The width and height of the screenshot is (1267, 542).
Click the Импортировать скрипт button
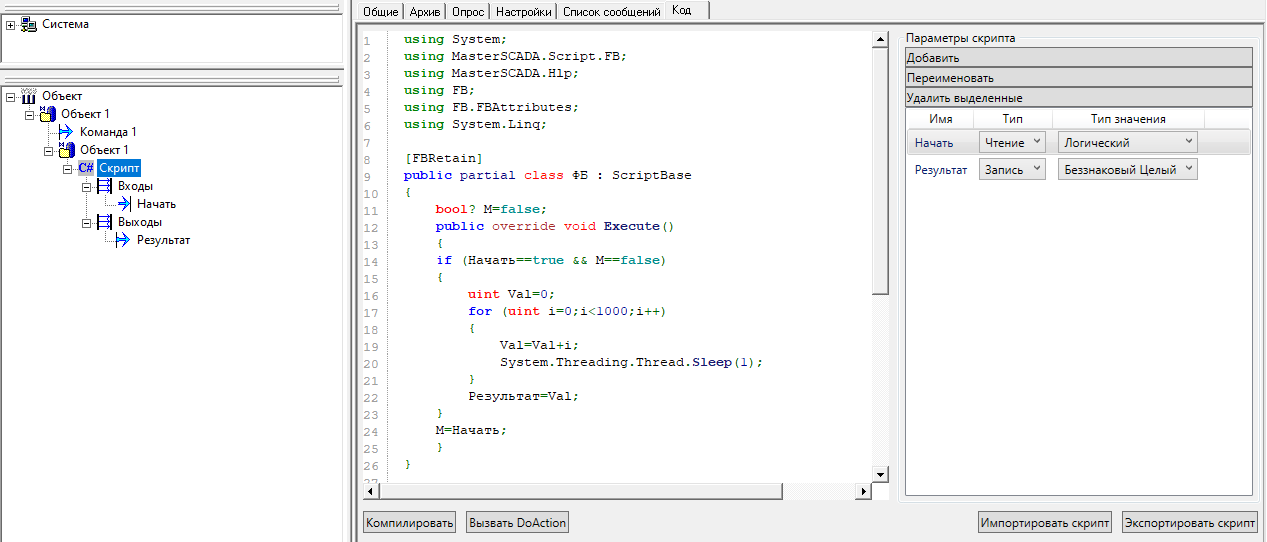tap(1045, 522)
